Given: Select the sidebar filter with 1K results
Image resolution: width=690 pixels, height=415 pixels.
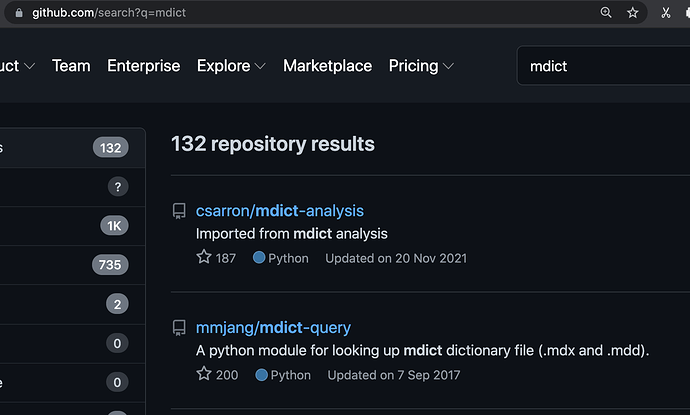Looking at the screenshot, I should click(72, 226).
